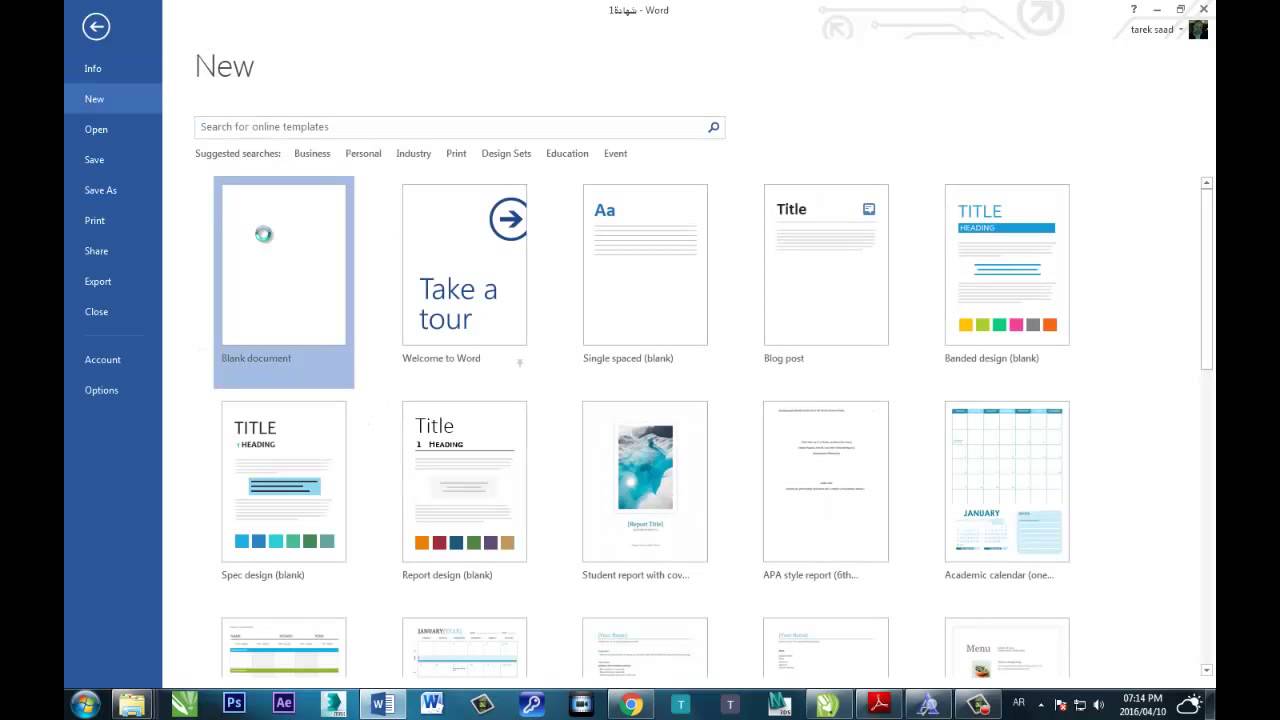Choose Save in the Backstage menu
Viewport: 1280px width, 720px height.
click(x=113, y=160)
